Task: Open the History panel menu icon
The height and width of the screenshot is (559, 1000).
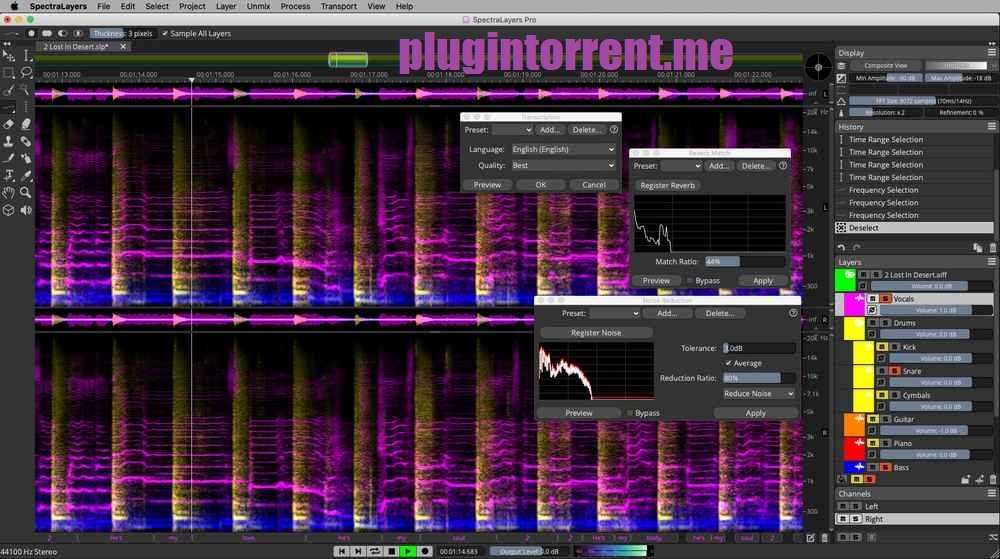Action: 992,127
